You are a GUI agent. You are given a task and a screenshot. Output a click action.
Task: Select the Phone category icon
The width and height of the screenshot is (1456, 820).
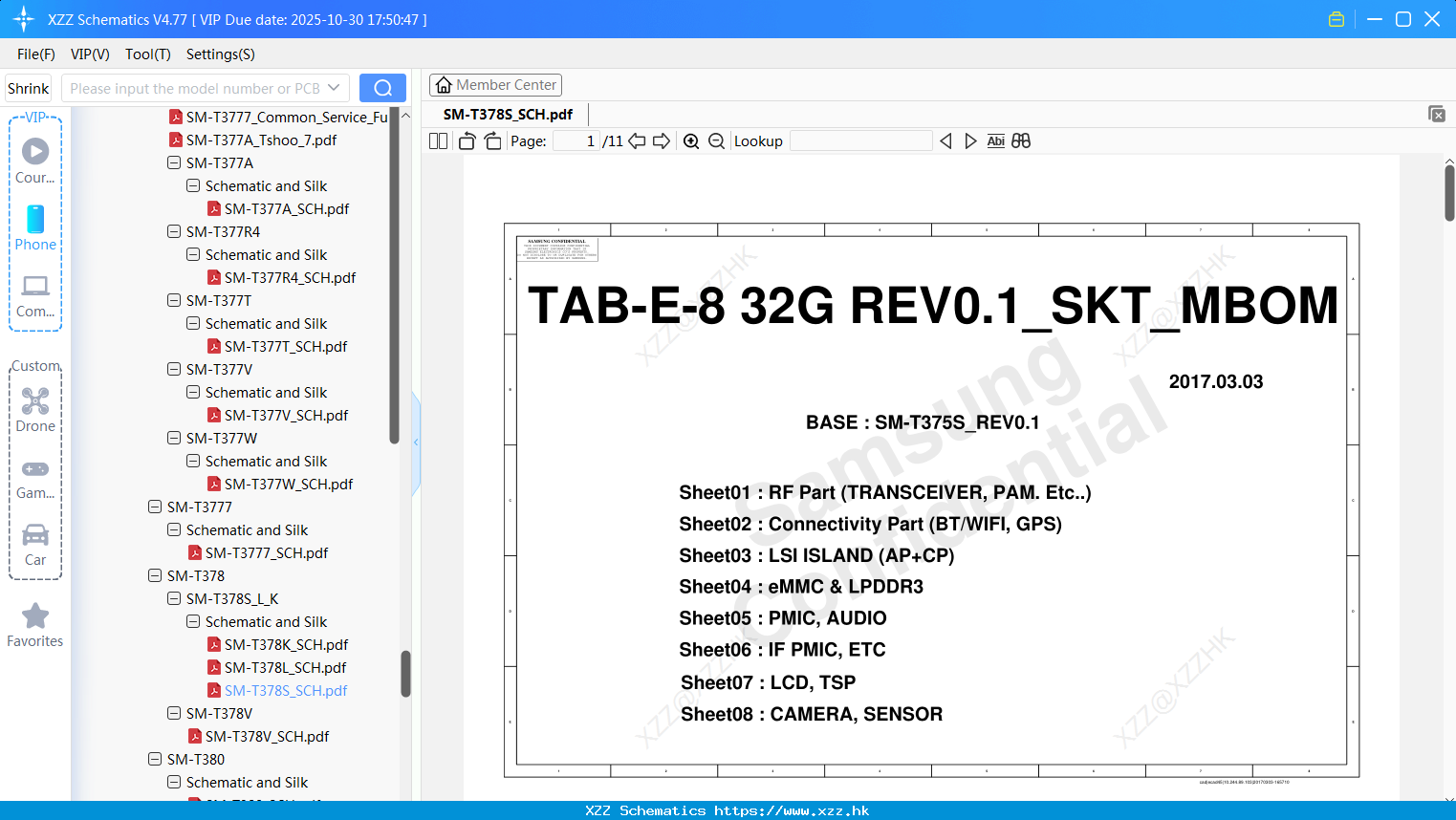click(35, 219)
